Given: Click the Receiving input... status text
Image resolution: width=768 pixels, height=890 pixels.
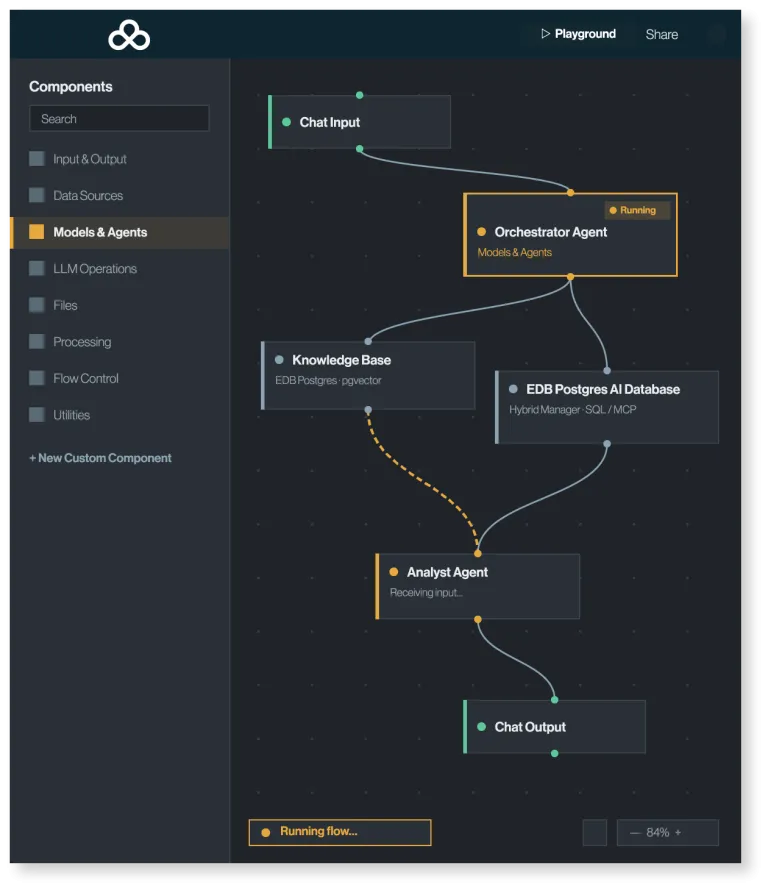Looking at the screenshot, I should [x=426, y=593].
